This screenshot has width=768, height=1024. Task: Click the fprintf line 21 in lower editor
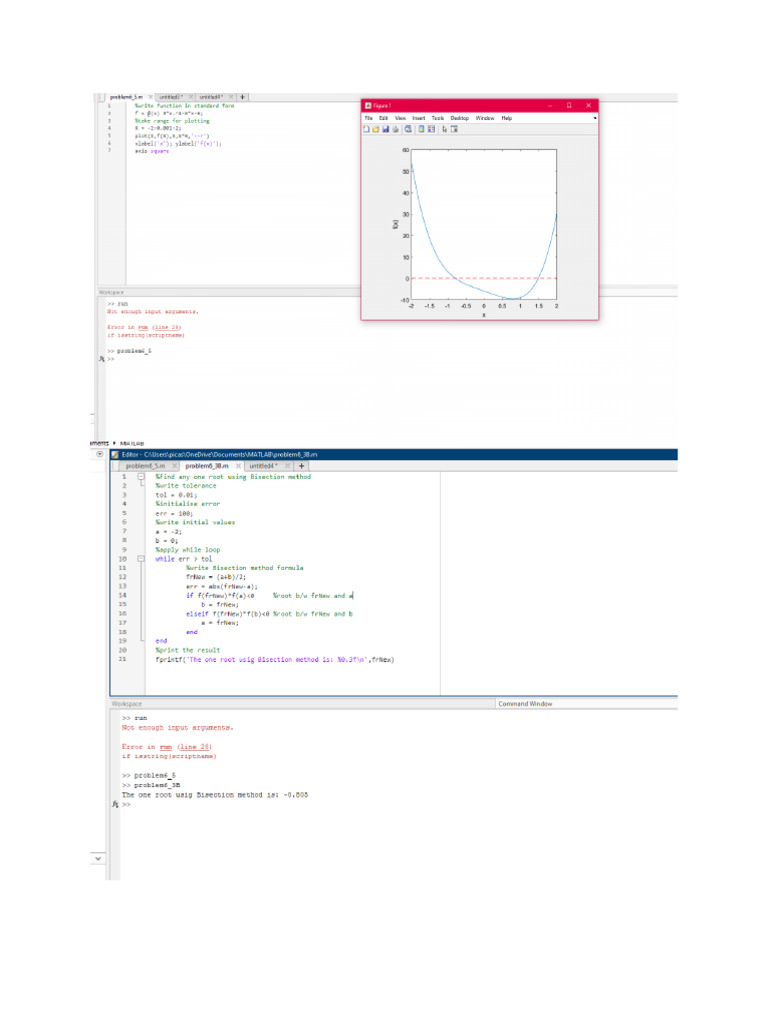tap(274, 660)
